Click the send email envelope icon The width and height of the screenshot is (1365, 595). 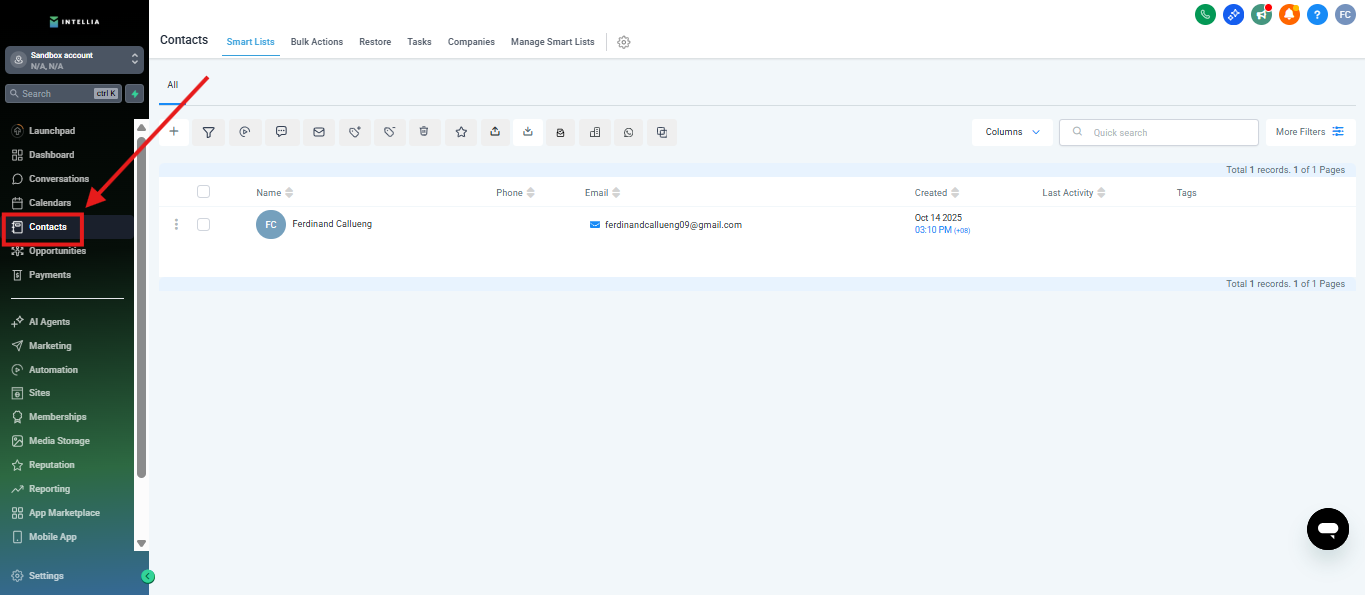(319, 132)
